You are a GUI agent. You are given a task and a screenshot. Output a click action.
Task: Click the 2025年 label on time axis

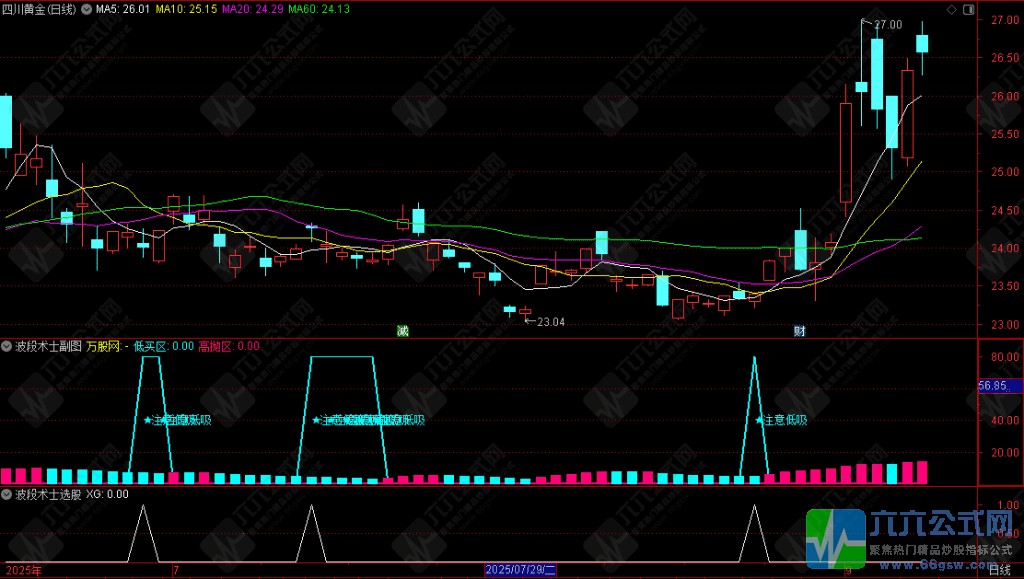[21, 571]
